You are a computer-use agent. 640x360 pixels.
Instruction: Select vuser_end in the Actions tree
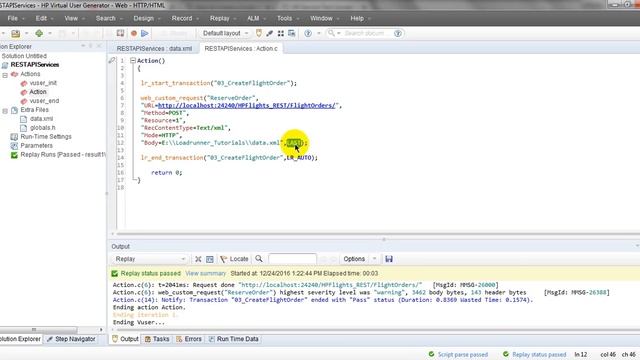point(44,101)
